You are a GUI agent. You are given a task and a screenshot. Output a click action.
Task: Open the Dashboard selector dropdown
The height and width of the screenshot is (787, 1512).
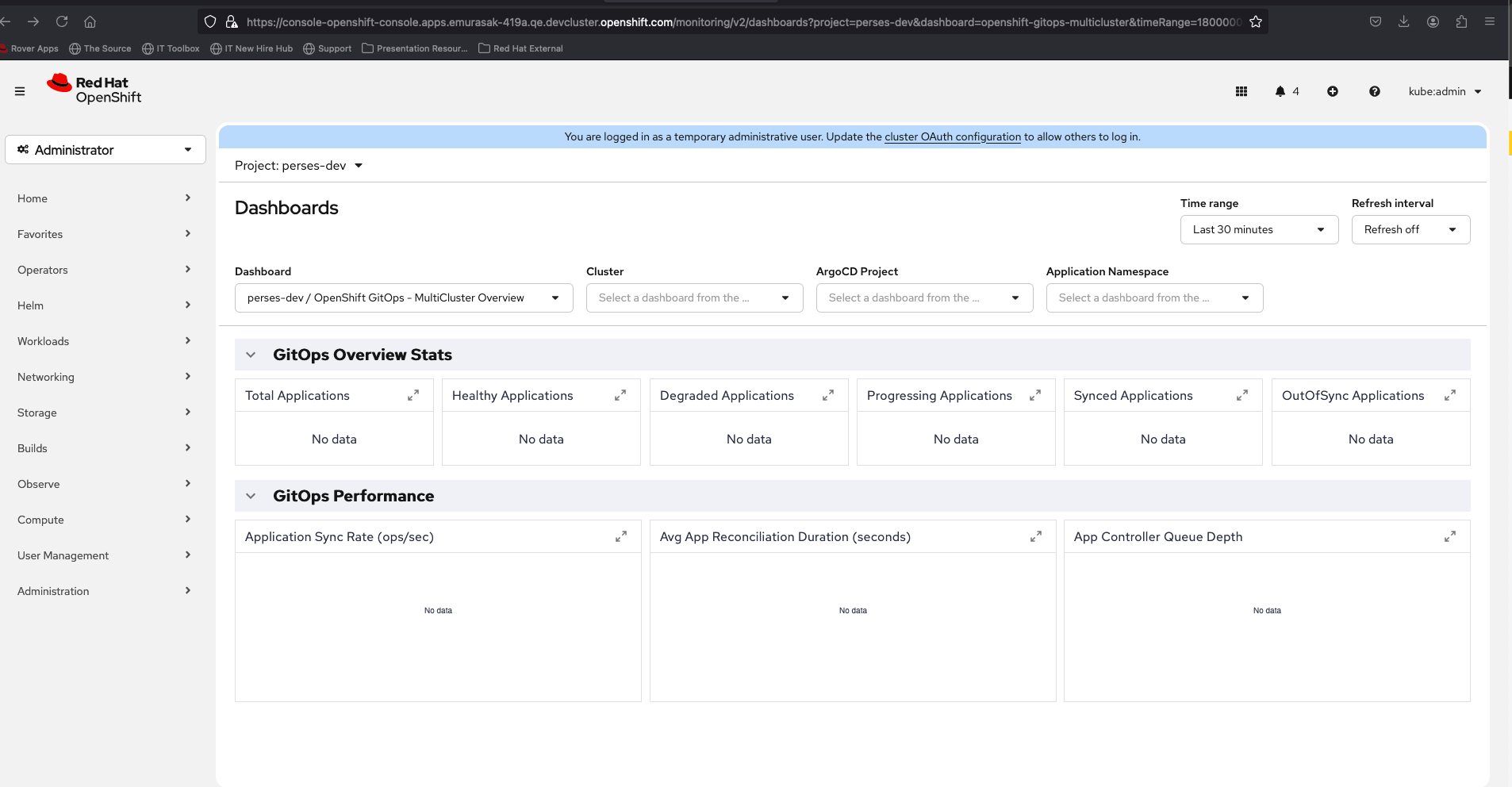[x=404, y=298]
